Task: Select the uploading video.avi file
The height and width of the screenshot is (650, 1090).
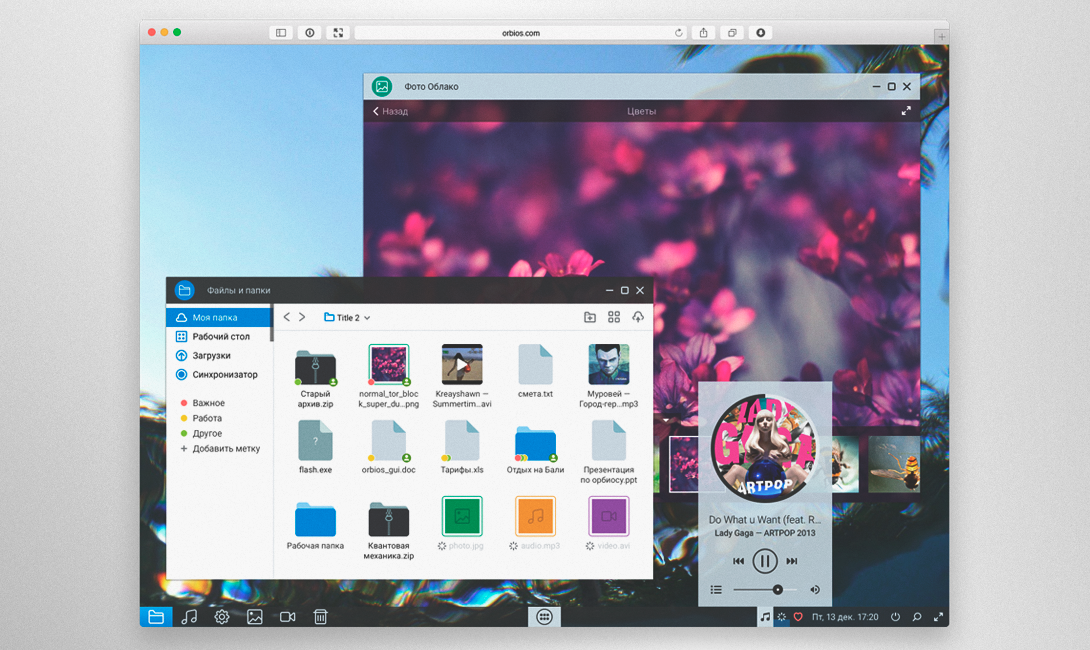Action: tap(608, 523)
